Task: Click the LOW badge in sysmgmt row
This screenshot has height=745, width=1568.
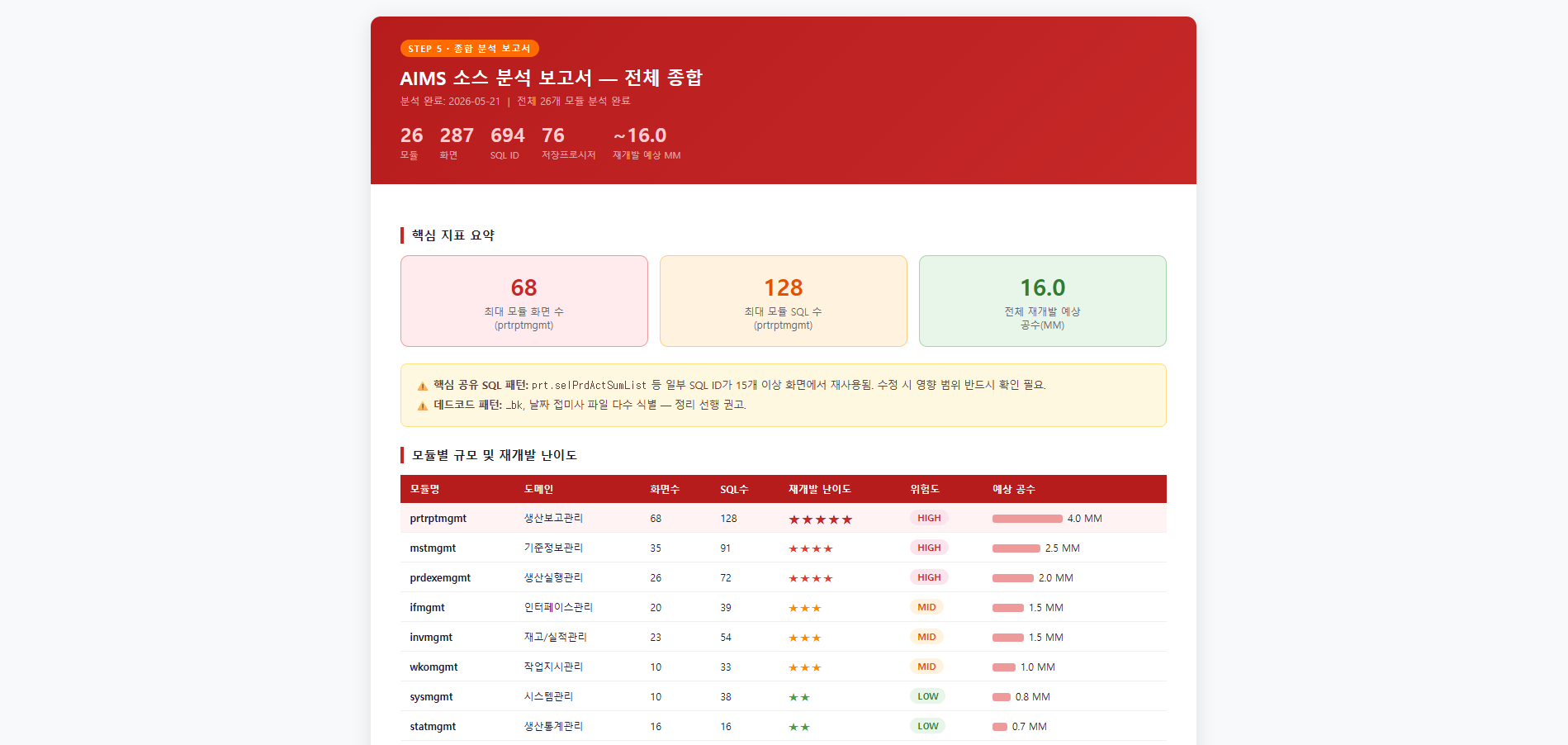Action: tap(928, 696)
